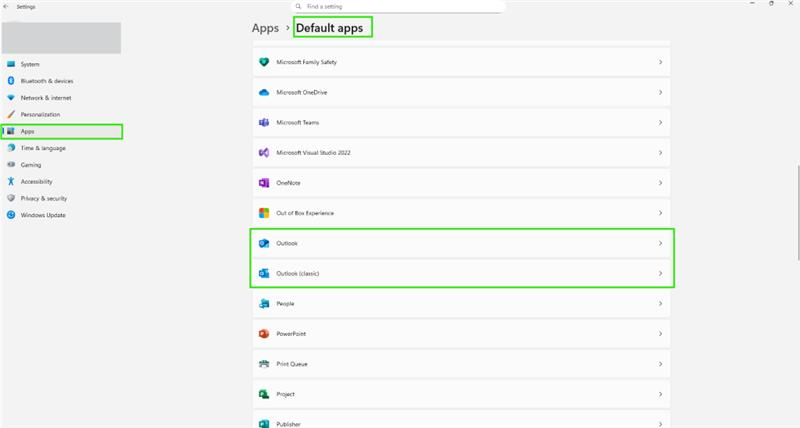The width and height of the screenshot is (800, 428).
Task: Expand the PowerPoint row chevron
Action: tap(660, 334)
